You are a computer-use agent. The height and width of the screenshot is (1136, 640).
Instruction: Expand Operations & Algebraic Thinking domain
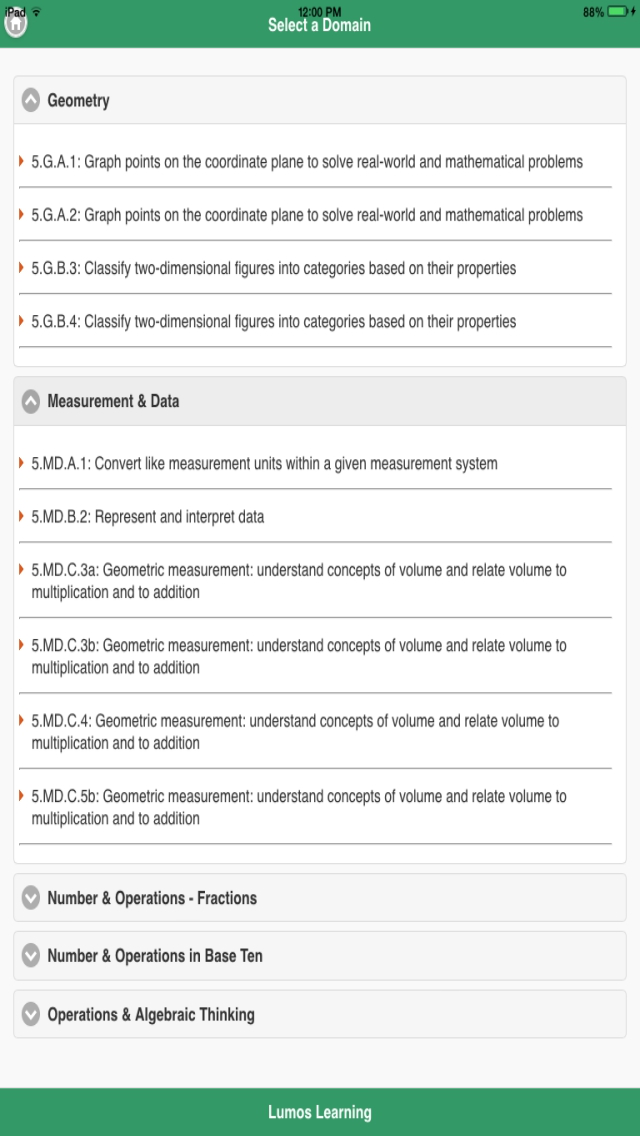[x=151, y=1014]
